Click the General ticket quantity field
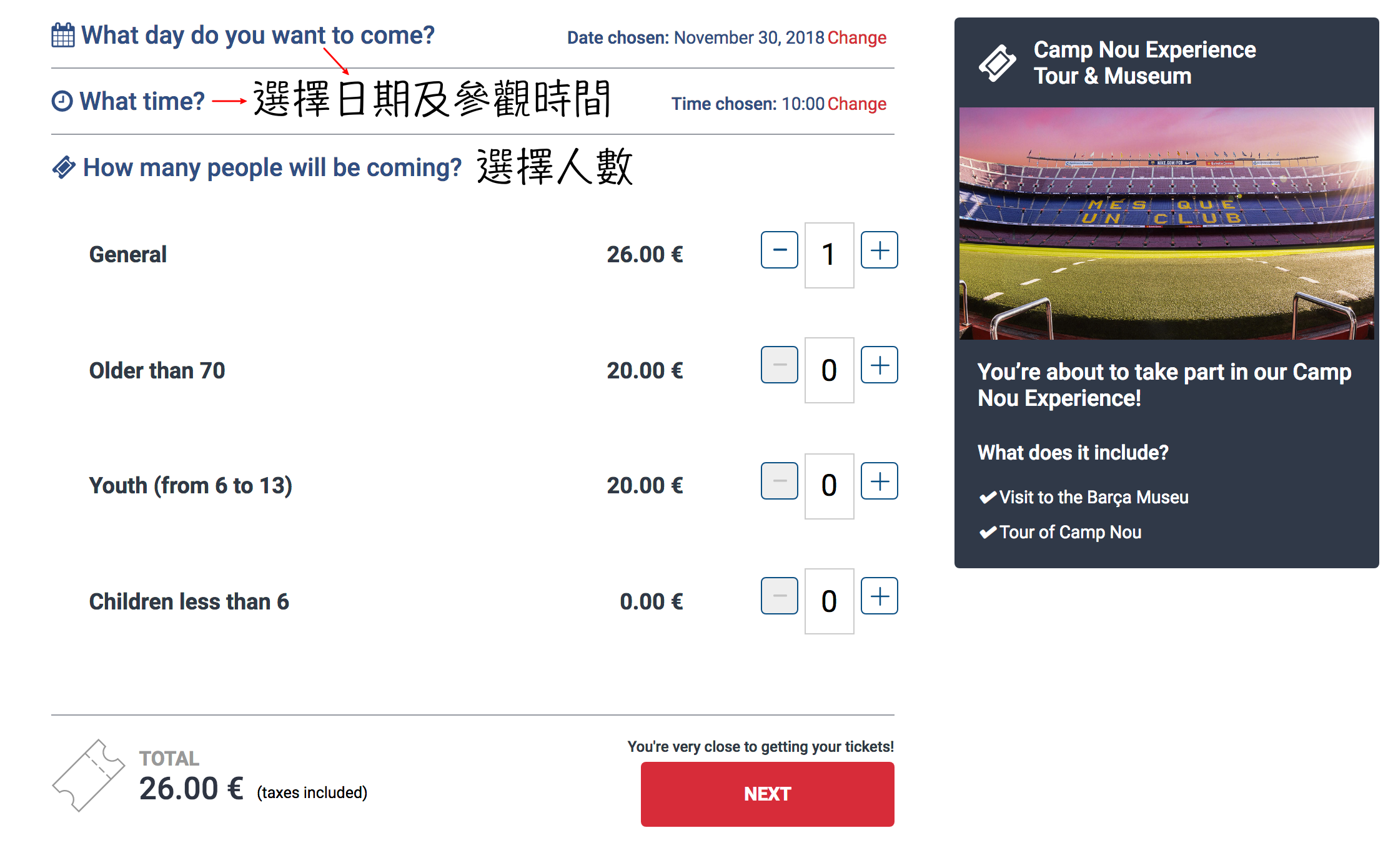The image size is (1398, 868). click(x=829, y=255)
